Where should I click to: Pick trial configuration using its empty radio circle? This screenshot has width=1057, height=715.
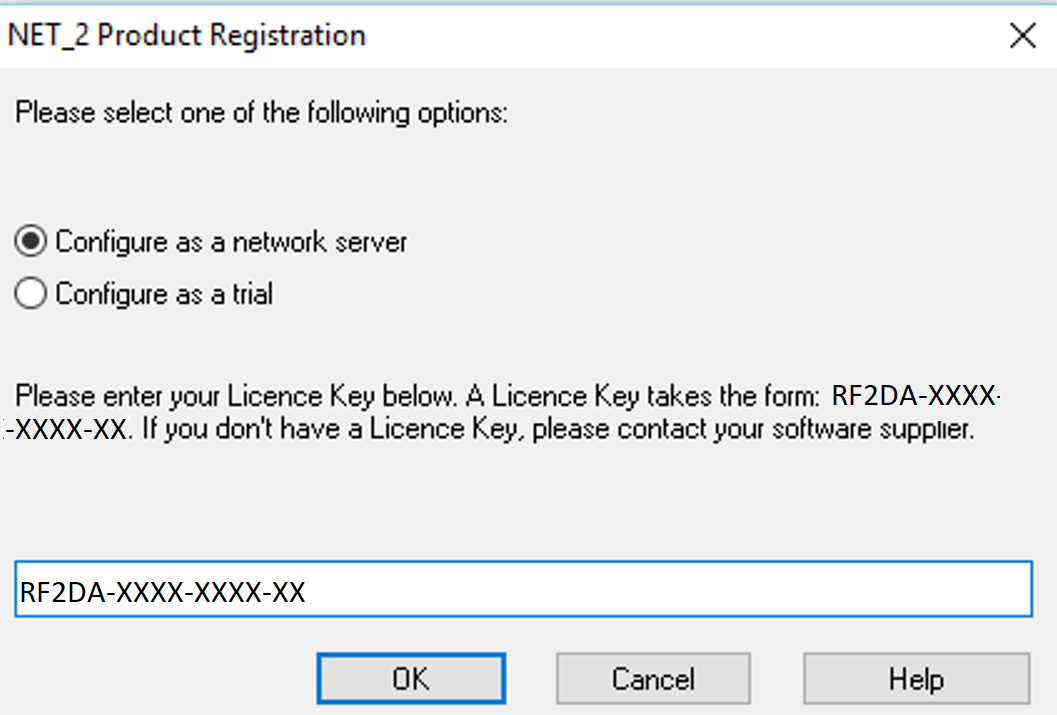click(30, 293)
